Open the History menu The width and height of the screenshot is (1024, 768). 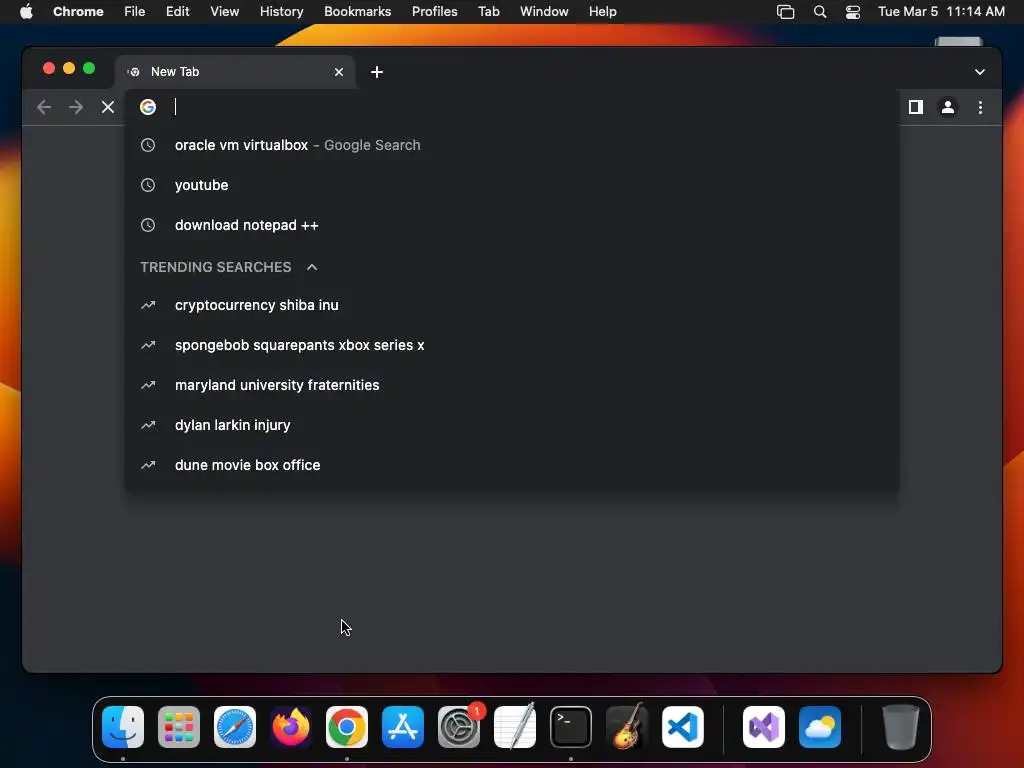coord(281,12)
